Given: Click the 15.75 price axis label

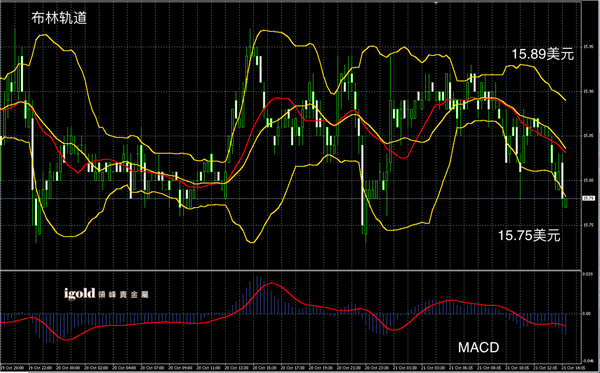Looking at the screenshot, I should [x=588, y=225].
